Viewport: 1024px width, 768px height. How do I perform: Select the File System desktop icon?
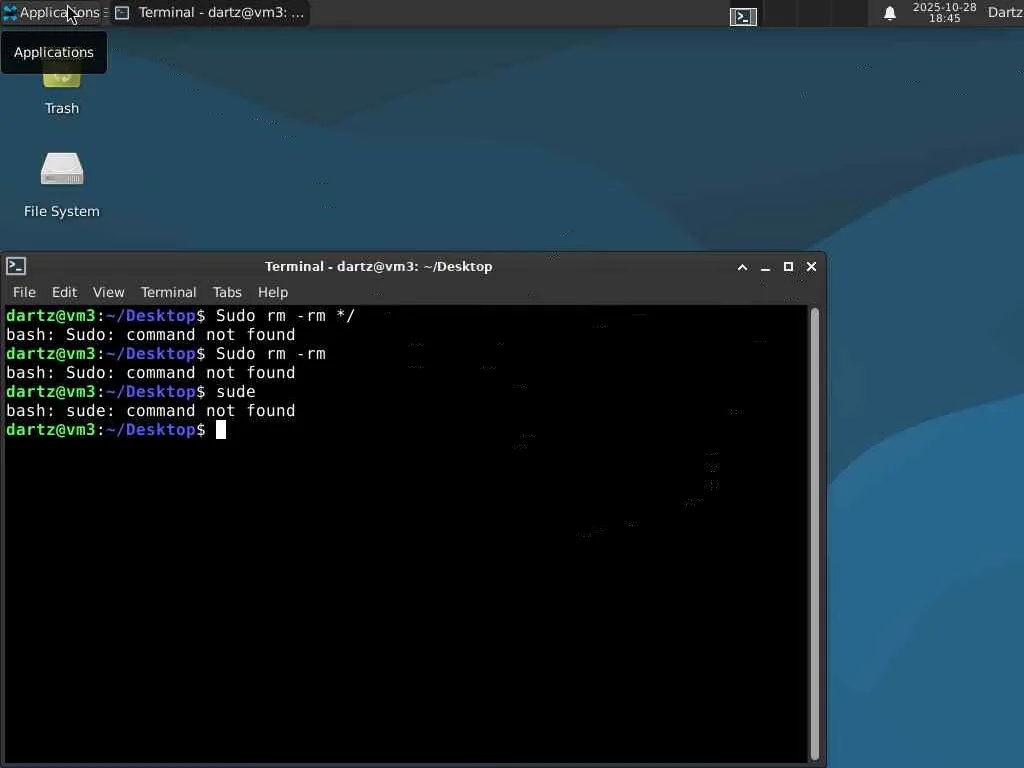(61, 185)
